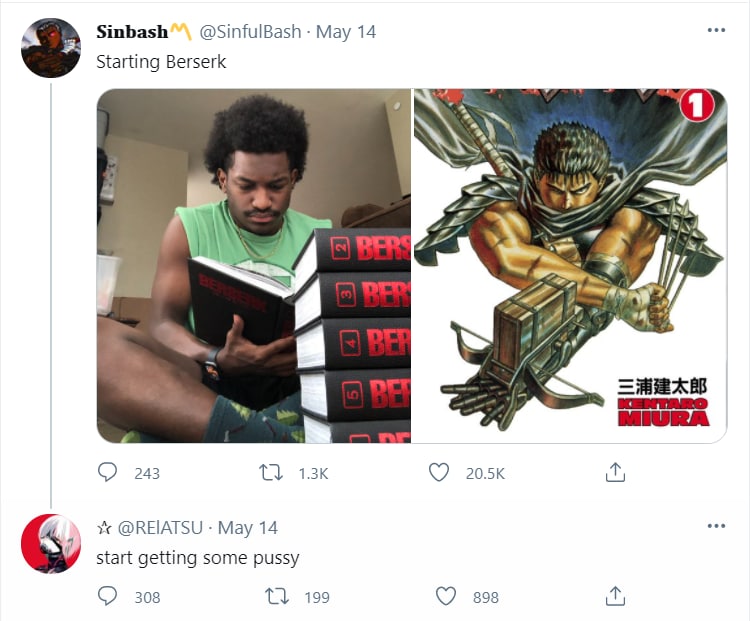Screen dimensions: 750x621
Task: Share the @REIATSU reply
Action: pyautogui.click(x=615, y=596)
